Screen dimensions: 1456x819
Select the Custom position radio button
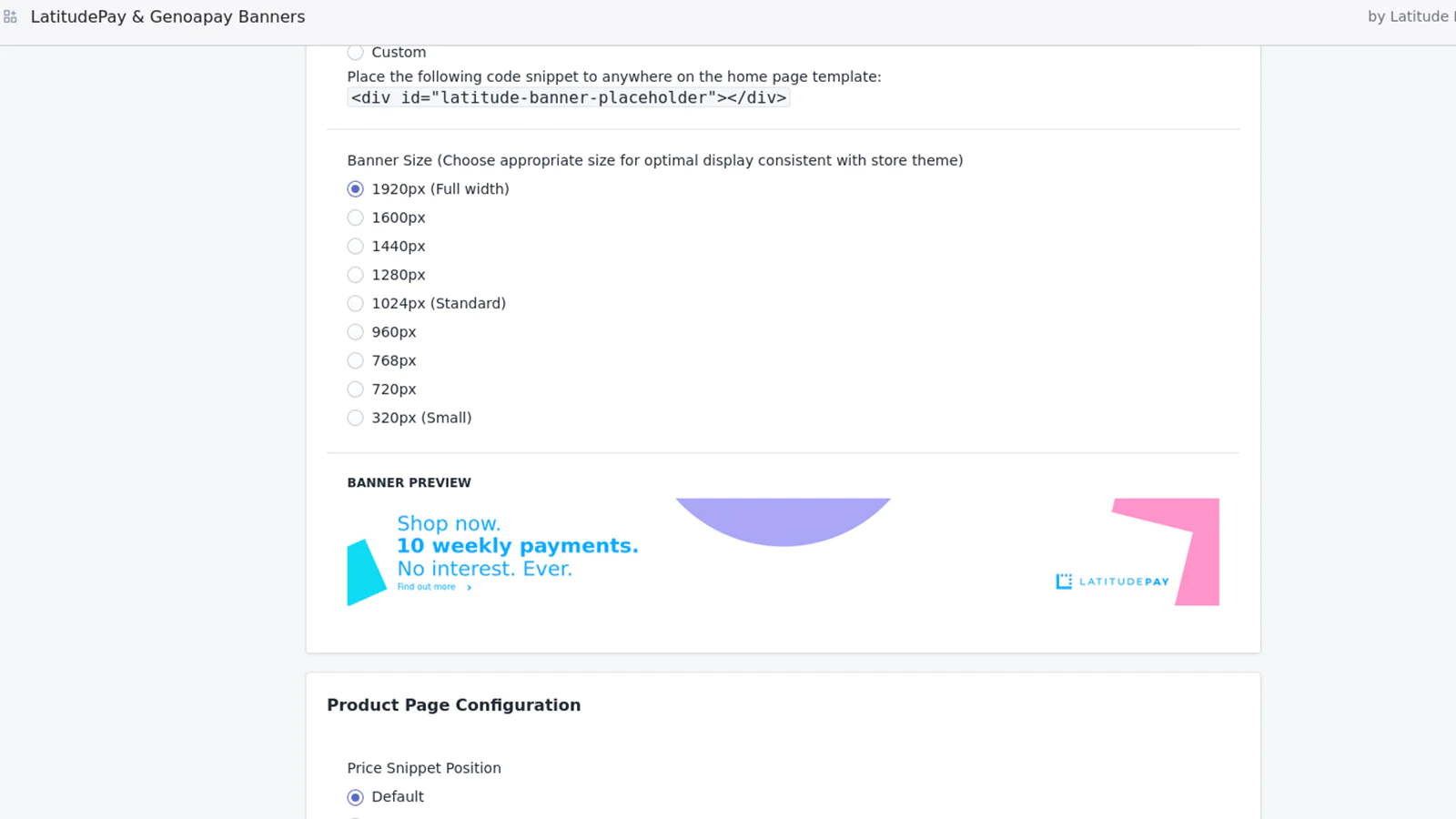356,53
